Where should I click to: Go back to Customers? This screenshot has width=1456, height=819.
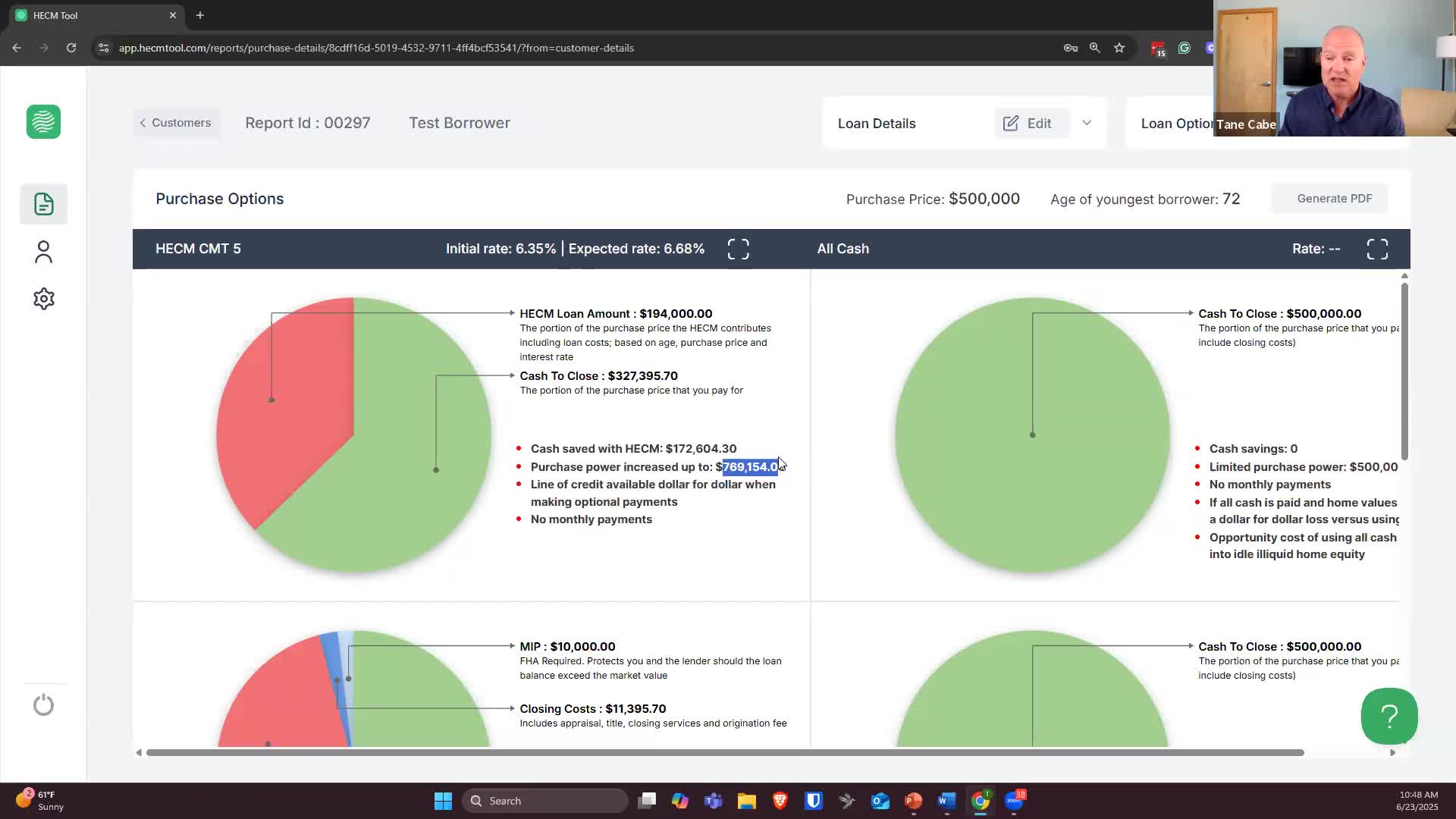[x=176, y=123]
